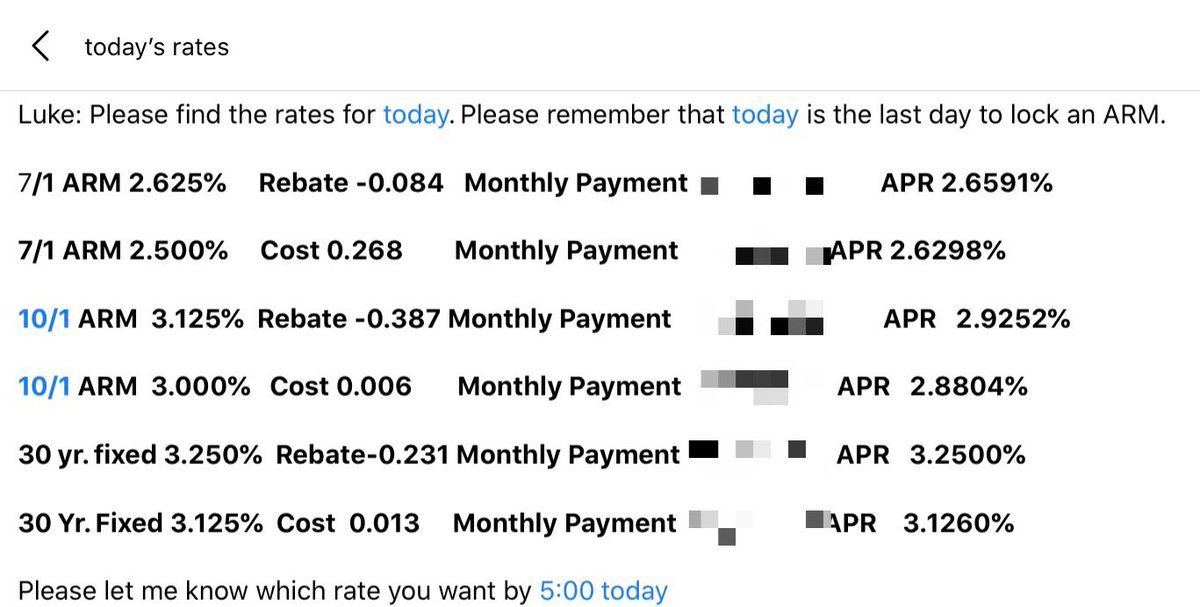Click the "APR 2.6591%" figure

point(966,183)
